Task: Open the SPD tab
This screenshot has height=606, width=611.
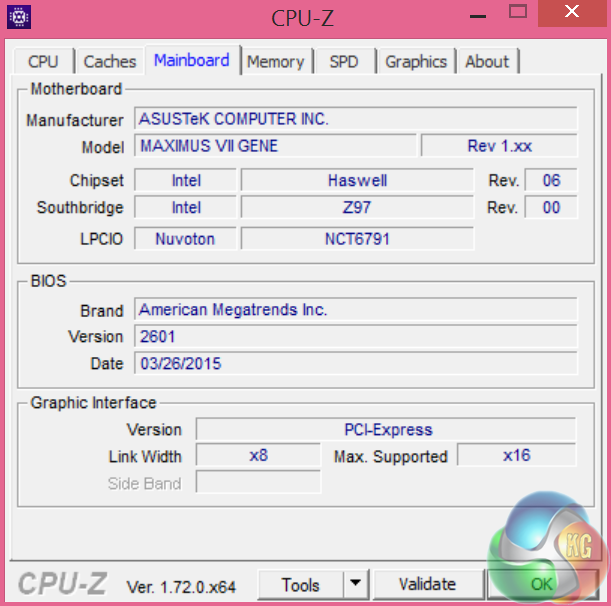Action: point(344,62)
